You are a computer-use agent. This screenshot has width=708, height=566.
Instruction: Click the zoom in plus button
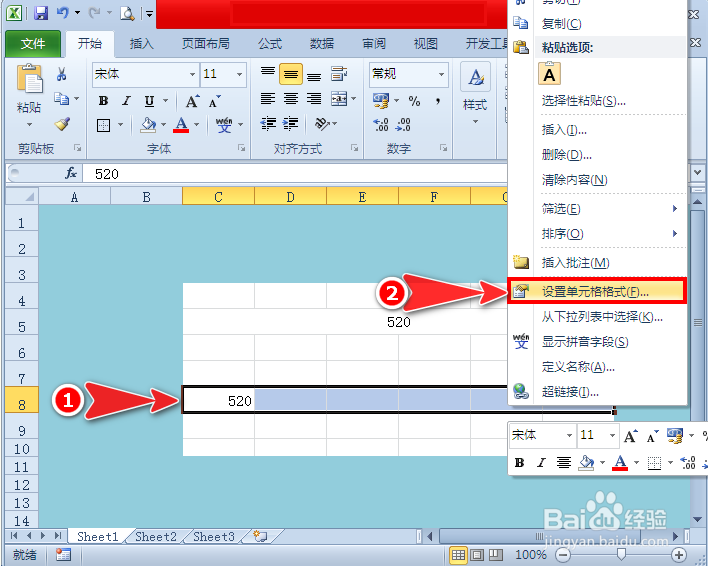(679, 554)
